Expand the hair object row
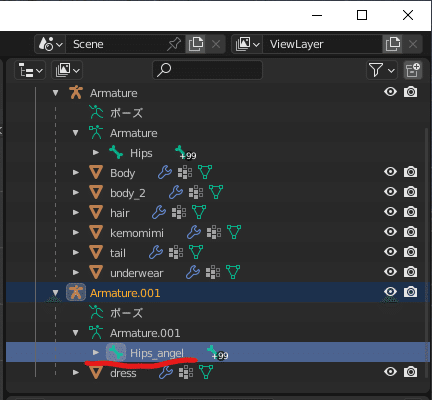Viewport: 432px width, 400px height. click(x=76, y=212)
